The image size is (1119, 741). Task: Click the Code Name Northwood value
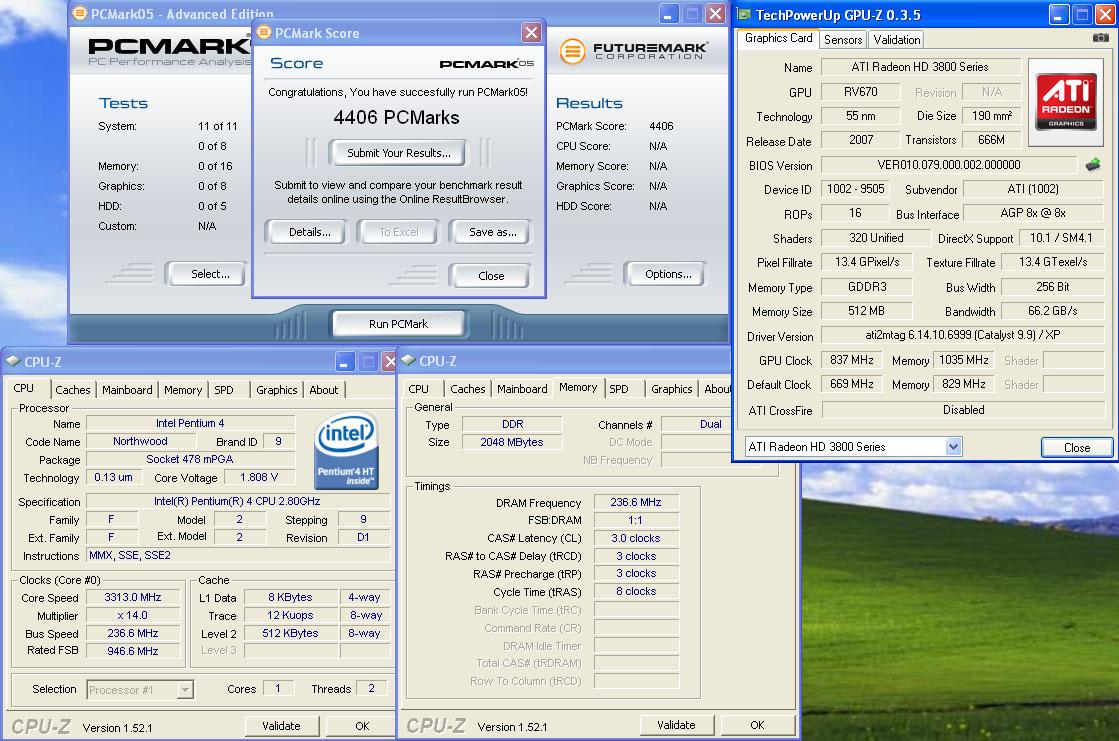pyautogui.click(x=140, y=441)
